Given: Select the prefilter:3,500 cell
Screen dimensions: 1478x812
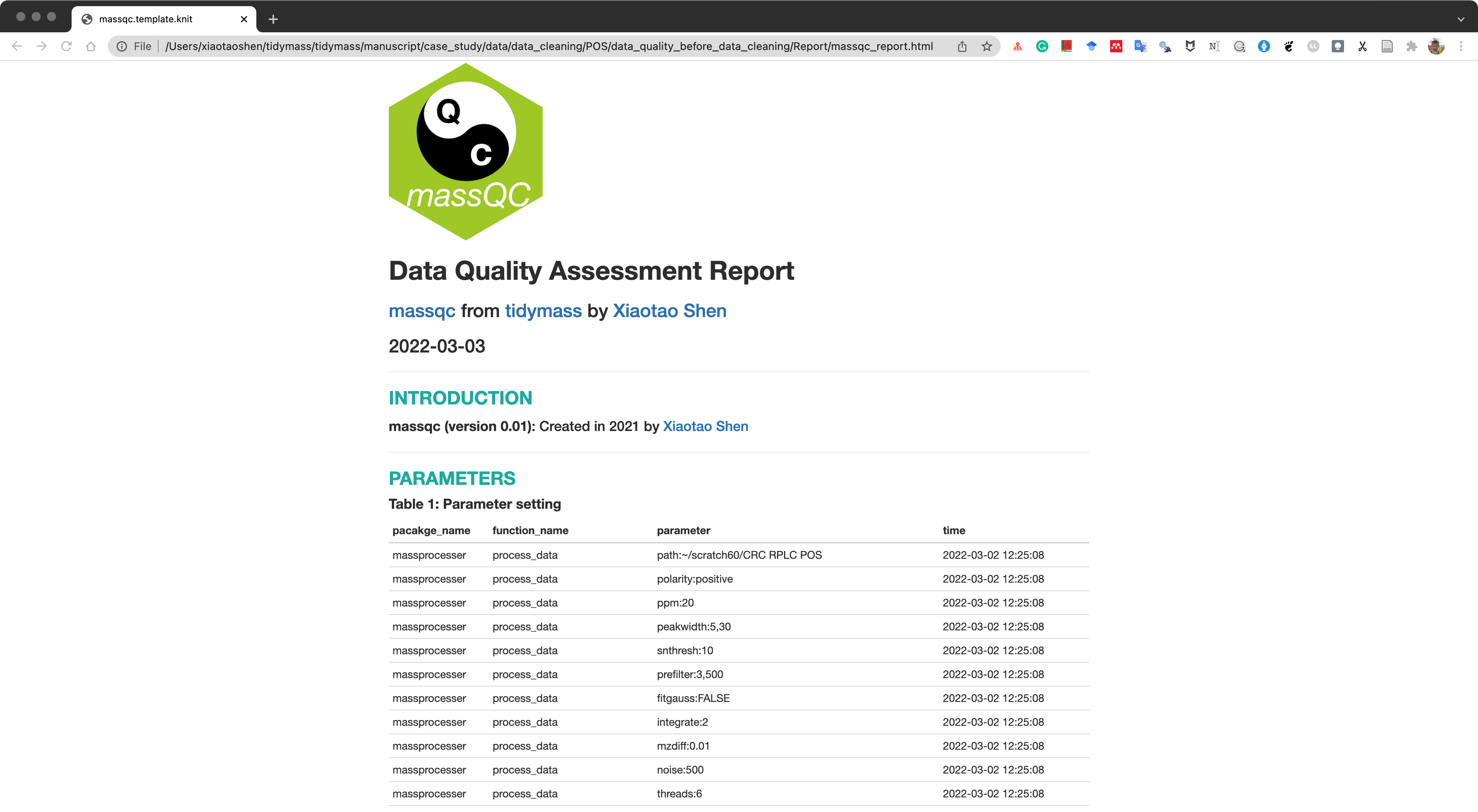Looking at the screenshot, I should (x=690, y=675).
